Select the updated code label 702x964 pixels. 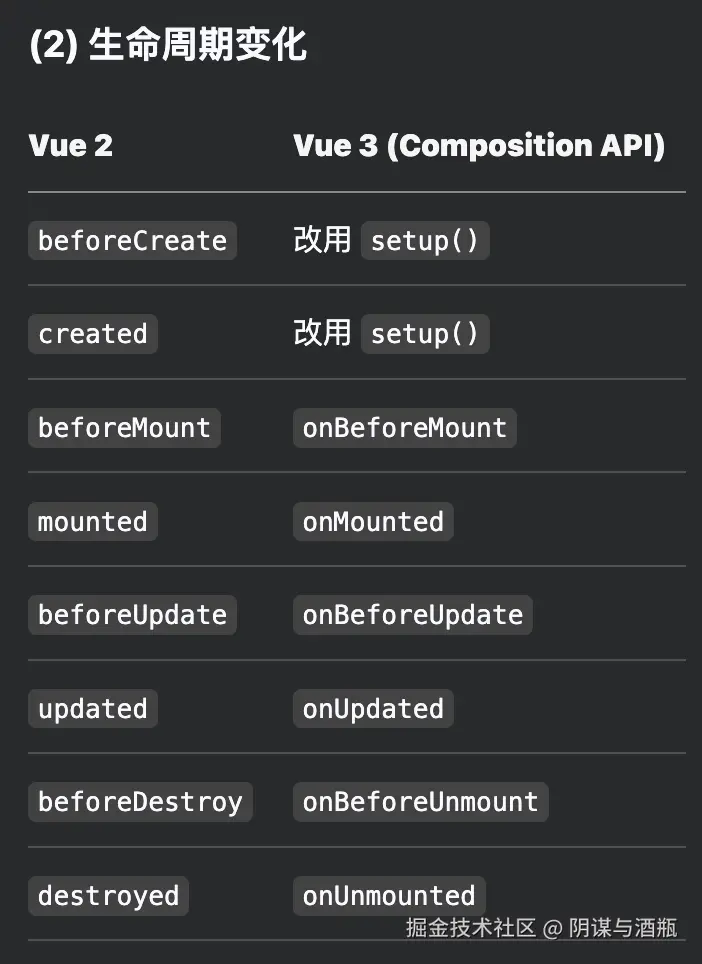pyautogui.click(x=92, y=709)
